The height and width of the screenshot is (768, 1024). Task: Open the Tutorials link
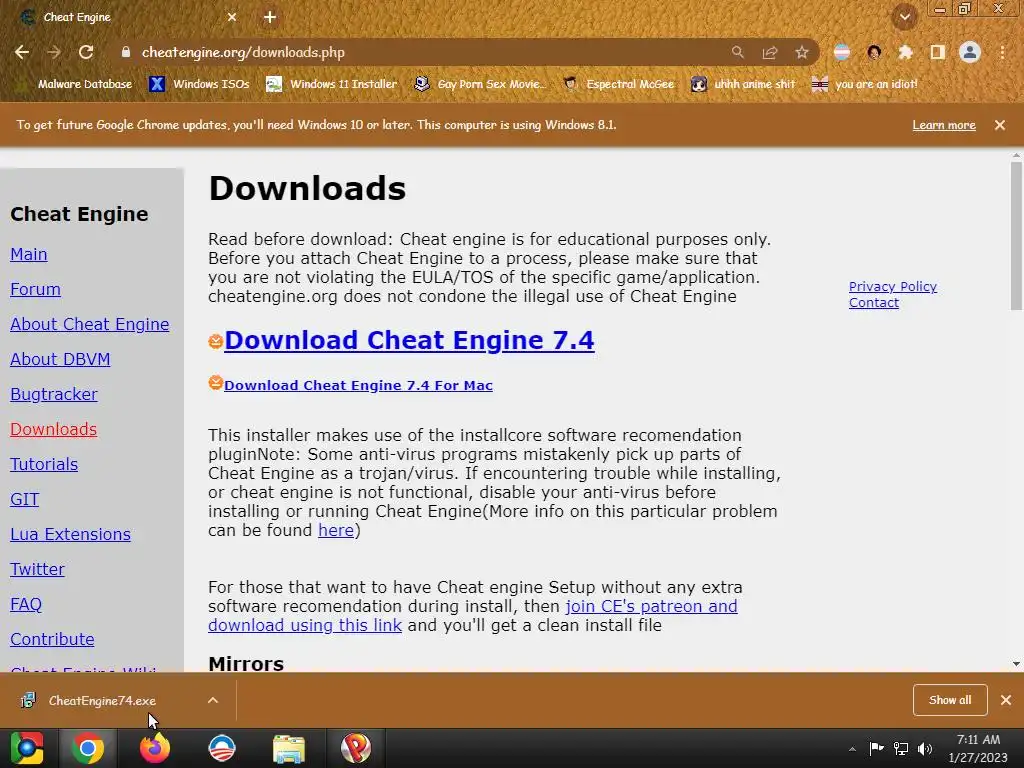[x=44, y=464]
